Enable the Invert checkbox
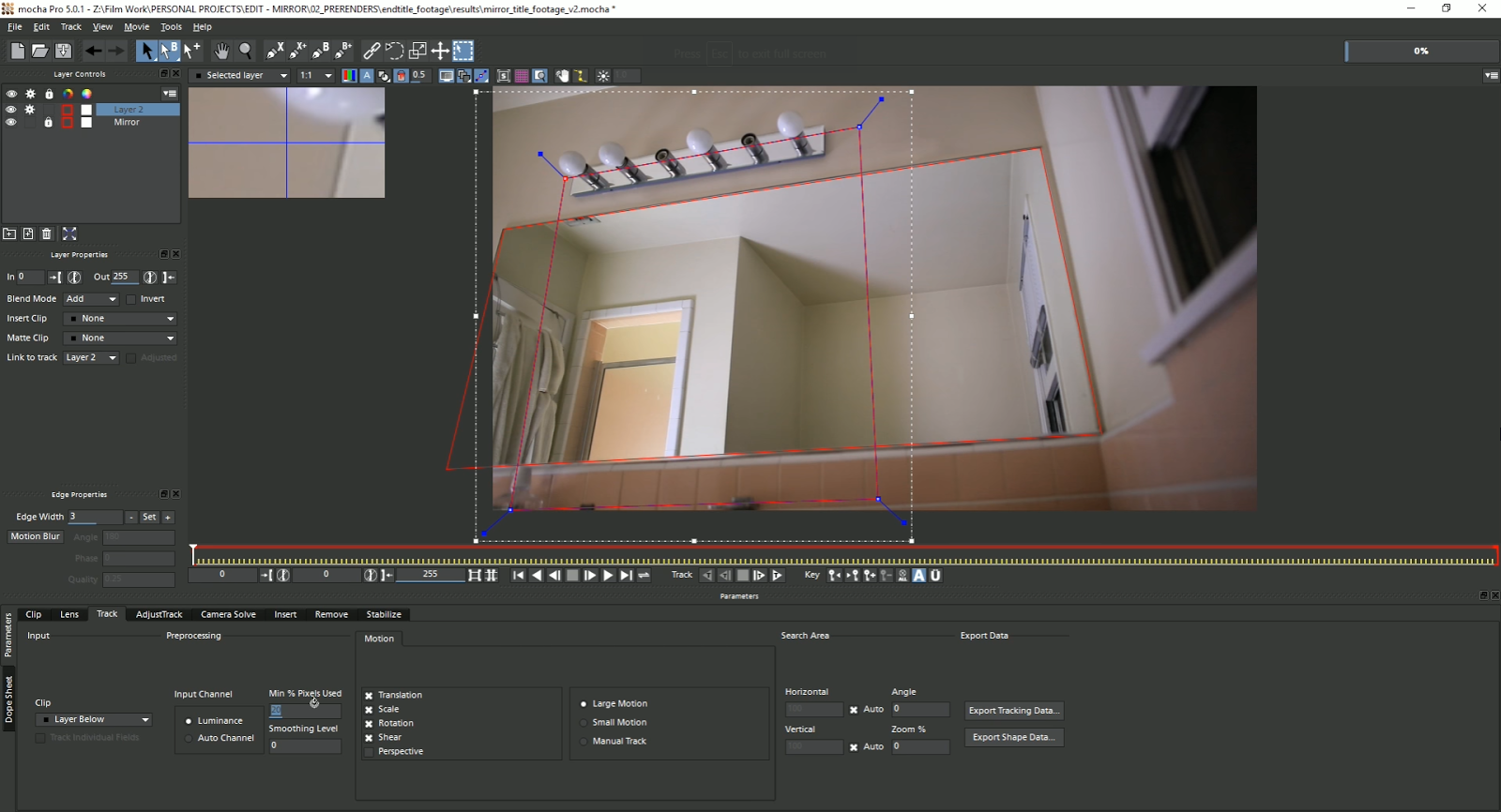The height and width of the screenshot is (812, 1501). [x=131, y=299]
